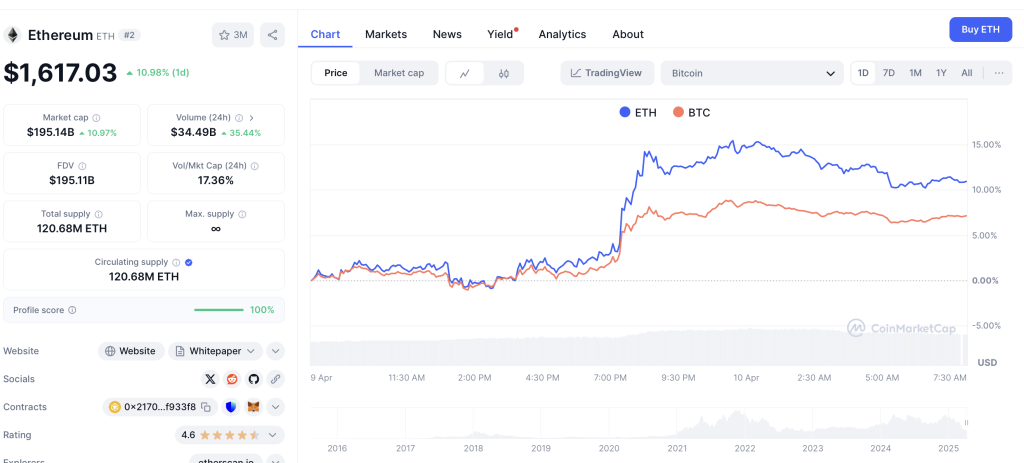
Task: Switch to the About tab
Action: 628,34
